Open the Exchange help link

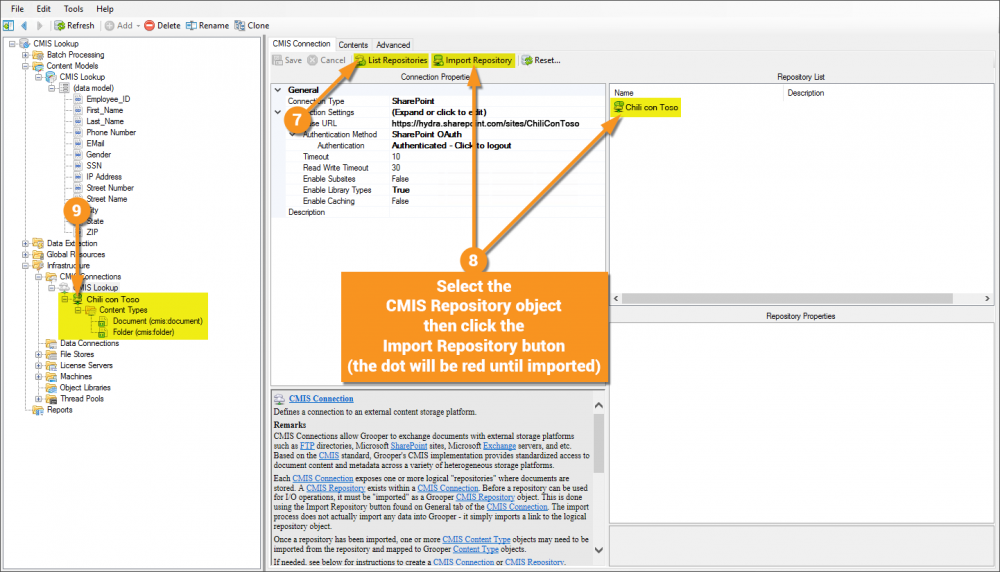click(499, 446)
